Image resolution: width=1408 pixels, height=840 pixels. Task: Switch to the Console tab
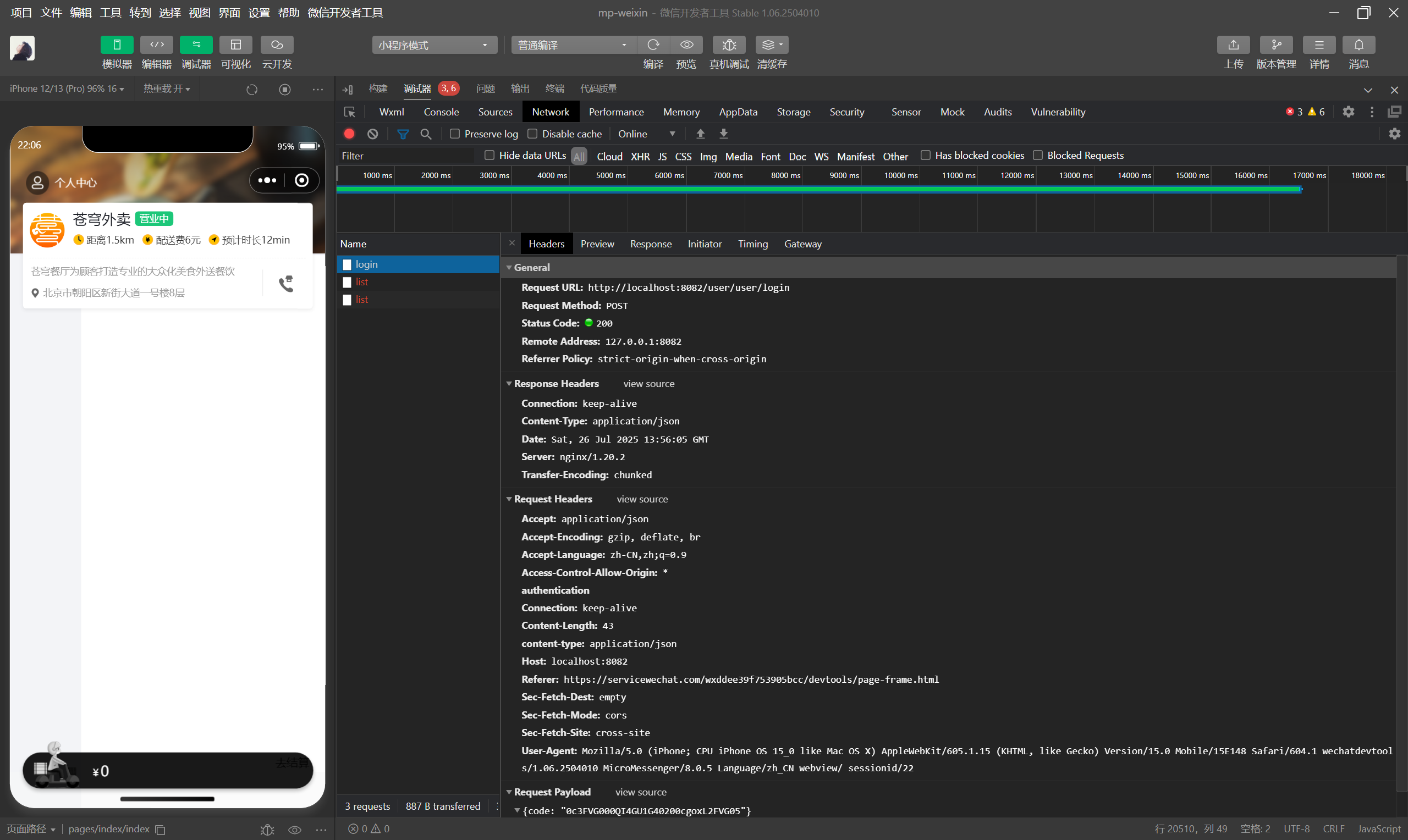(x=441, y=112)
